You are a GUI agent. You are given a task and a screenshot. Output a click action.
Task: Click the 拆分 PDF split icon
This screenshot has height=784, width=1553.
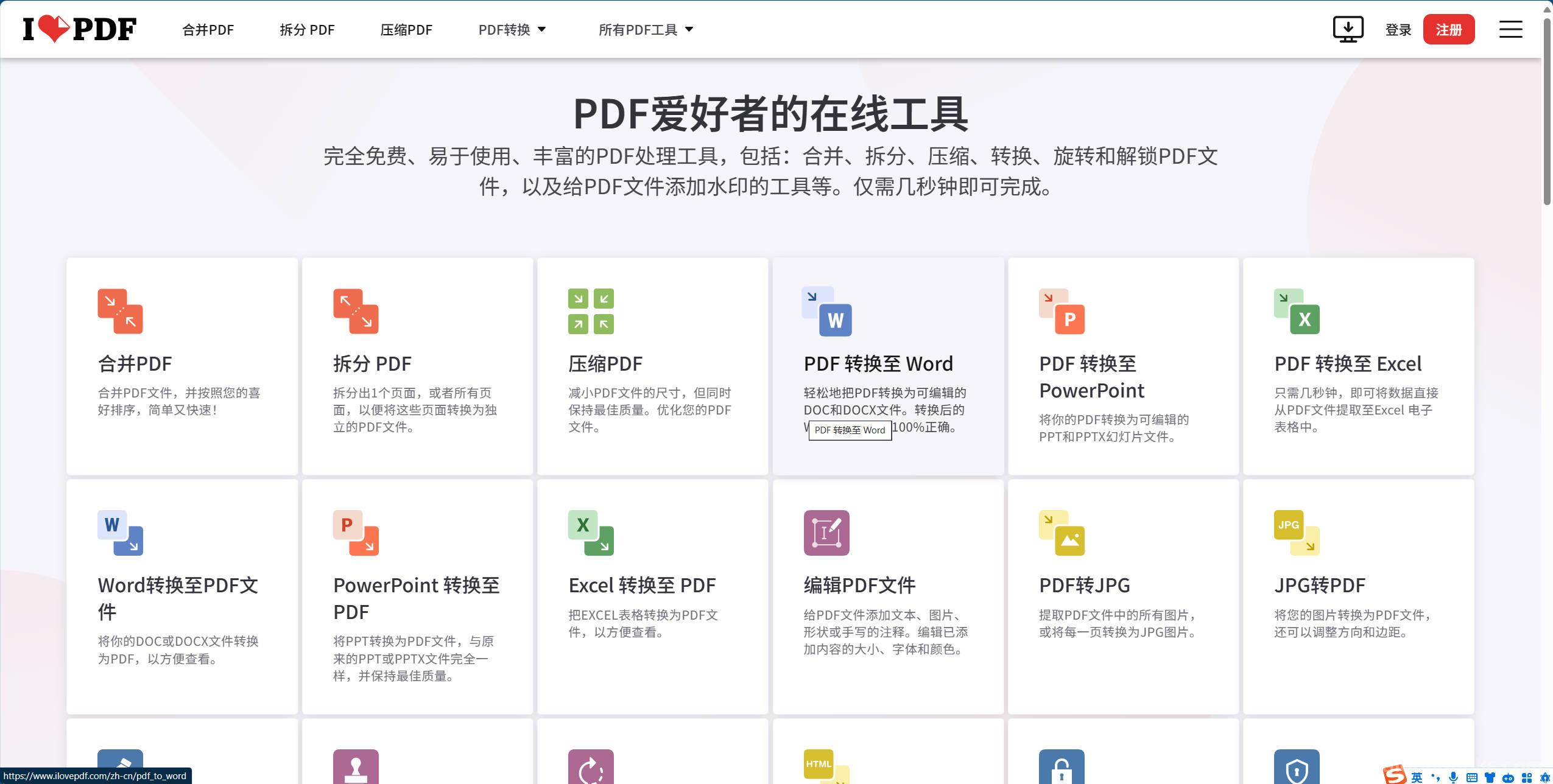point(356,311)
